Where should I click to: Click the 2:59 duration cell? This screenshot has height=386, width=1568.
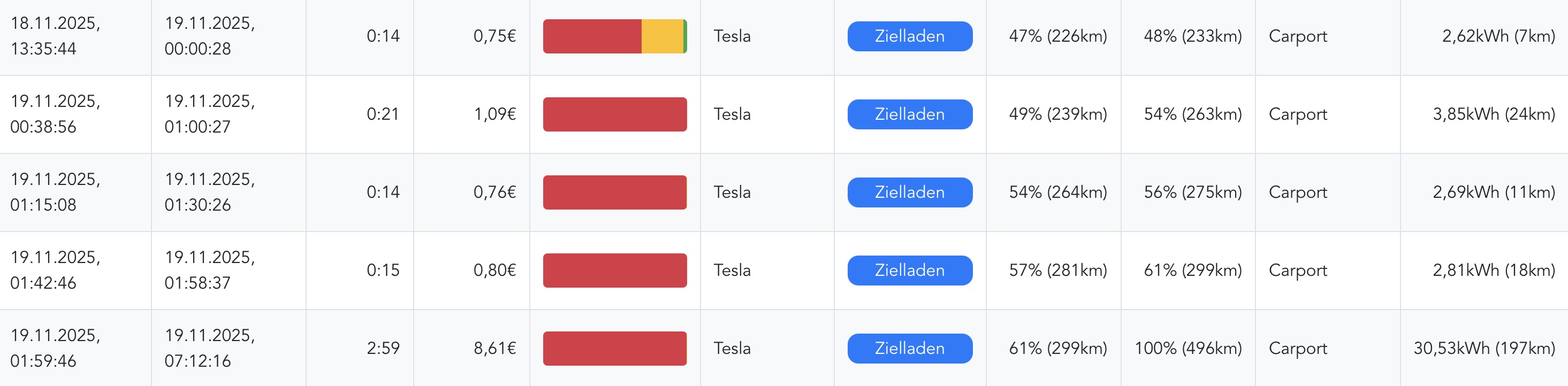coord(383,349)
